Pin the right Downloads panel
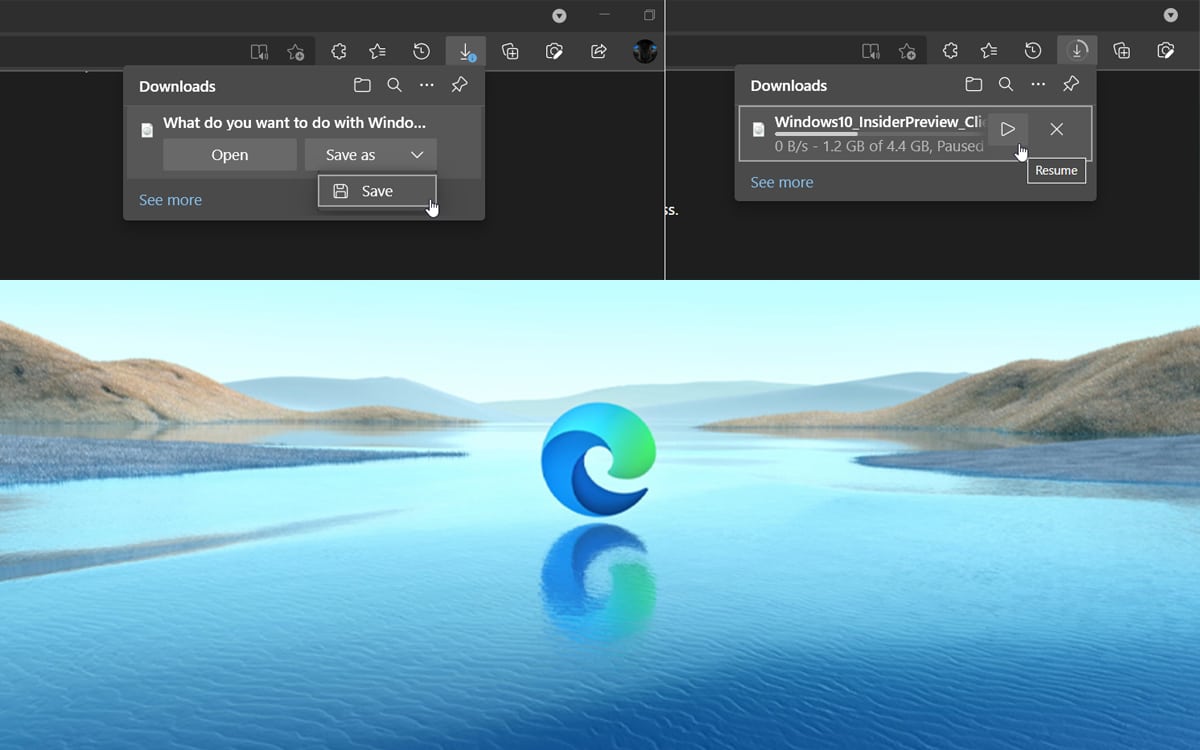Image resolution: width=1200 pixels, height=750 pixels. [x=1070, y=85]
